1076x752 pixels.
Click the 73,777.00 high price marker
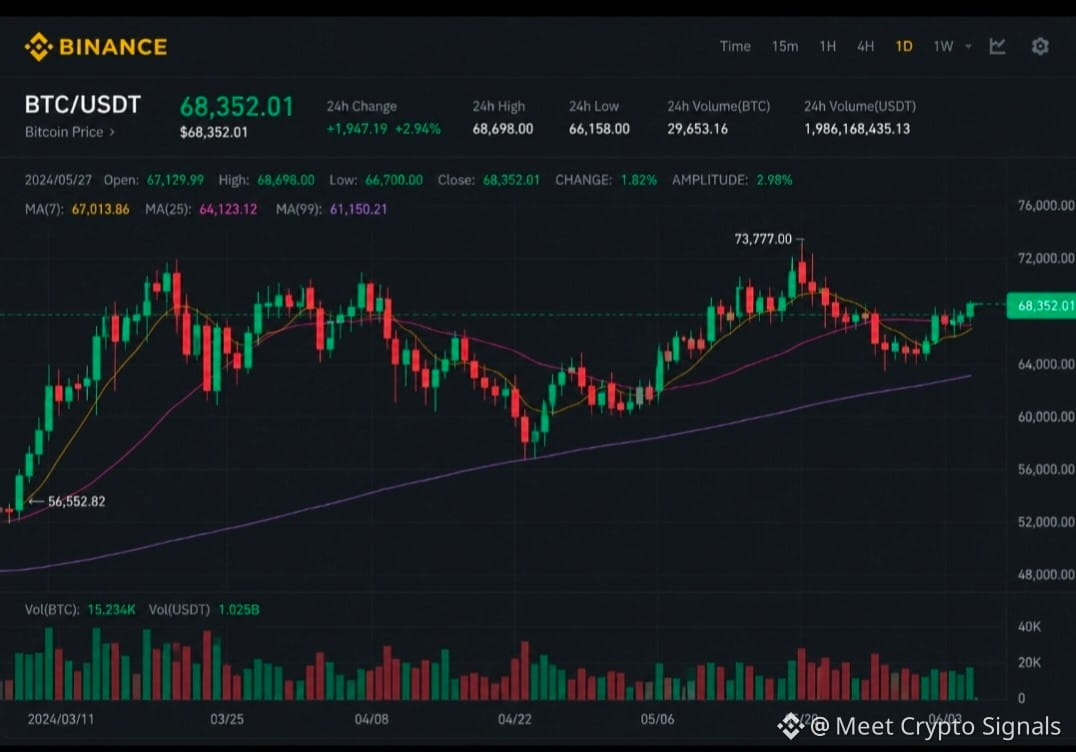point(763,239)
